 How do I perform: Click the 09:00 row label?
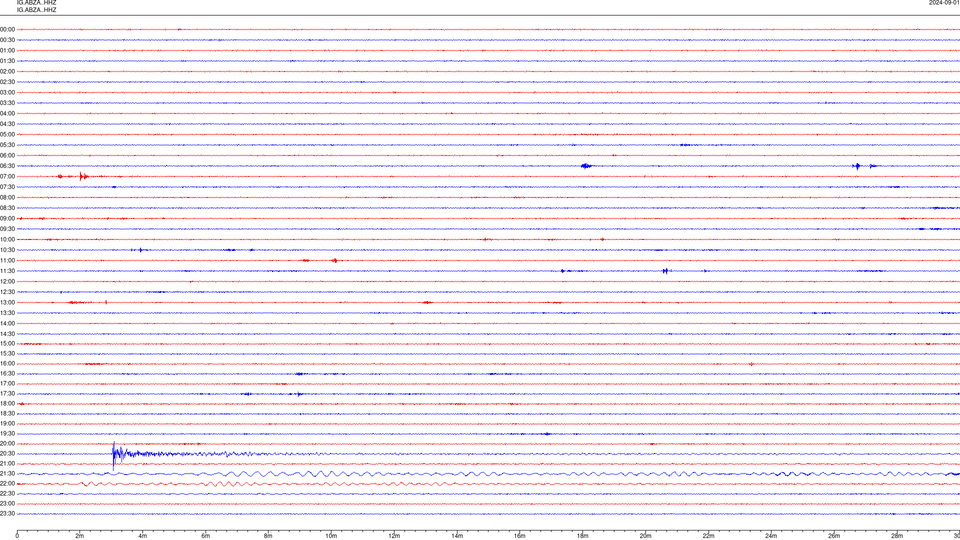coord(7,219)
